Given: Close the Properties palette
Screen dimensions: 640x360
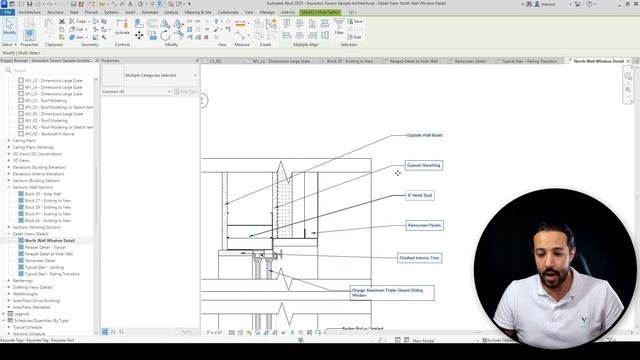Looking at the screenshot, I should coord(197,60).
